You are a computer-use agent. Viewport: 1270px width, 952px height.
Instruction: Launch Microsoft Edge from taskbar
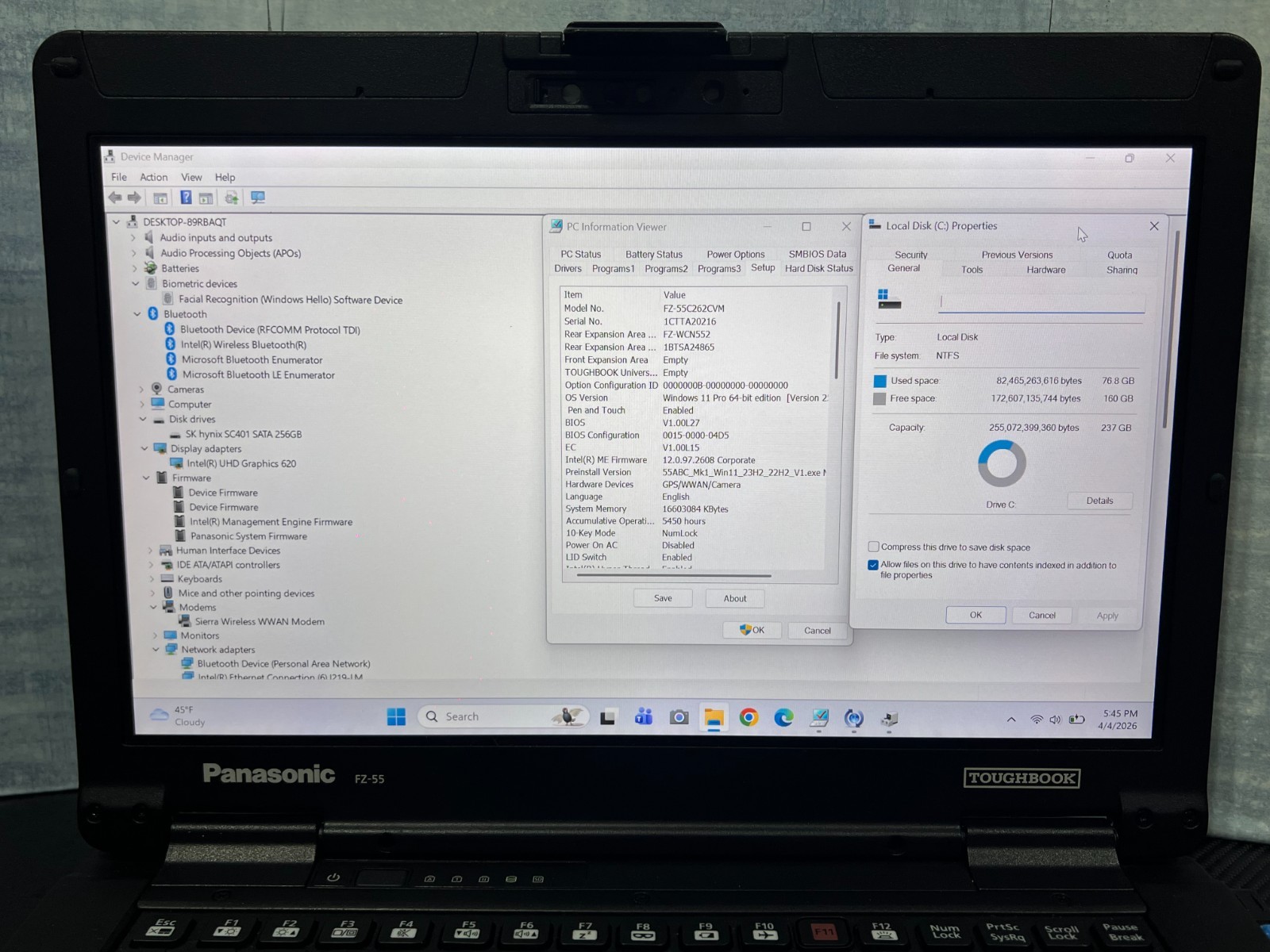pyautogui.click(x=784, y=718)
